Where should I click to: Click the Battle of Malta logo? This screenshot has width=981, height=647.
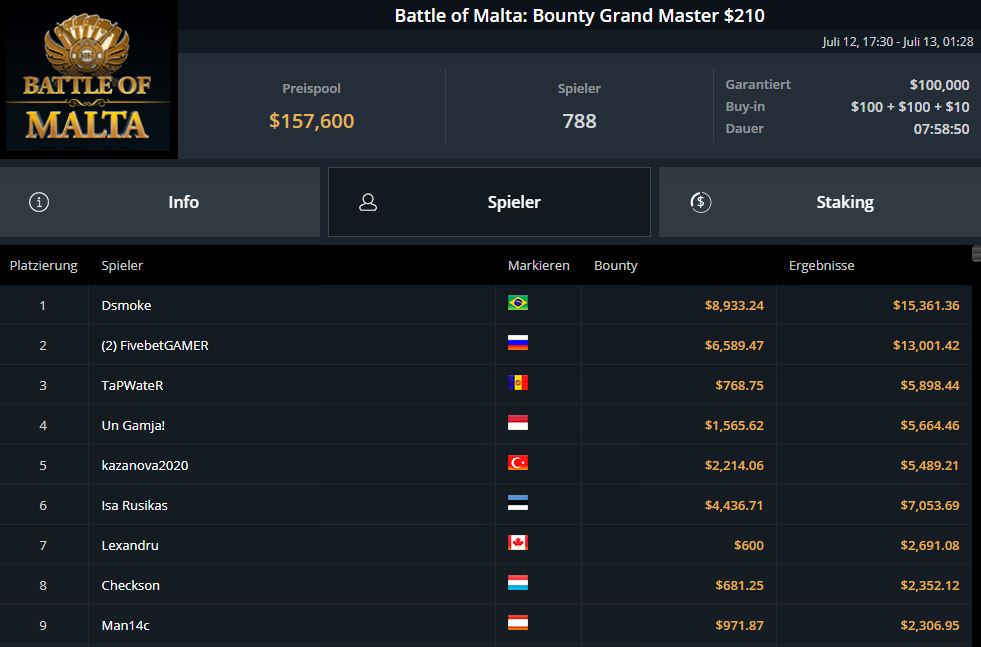pyautogui.click(x=88, y=78)
